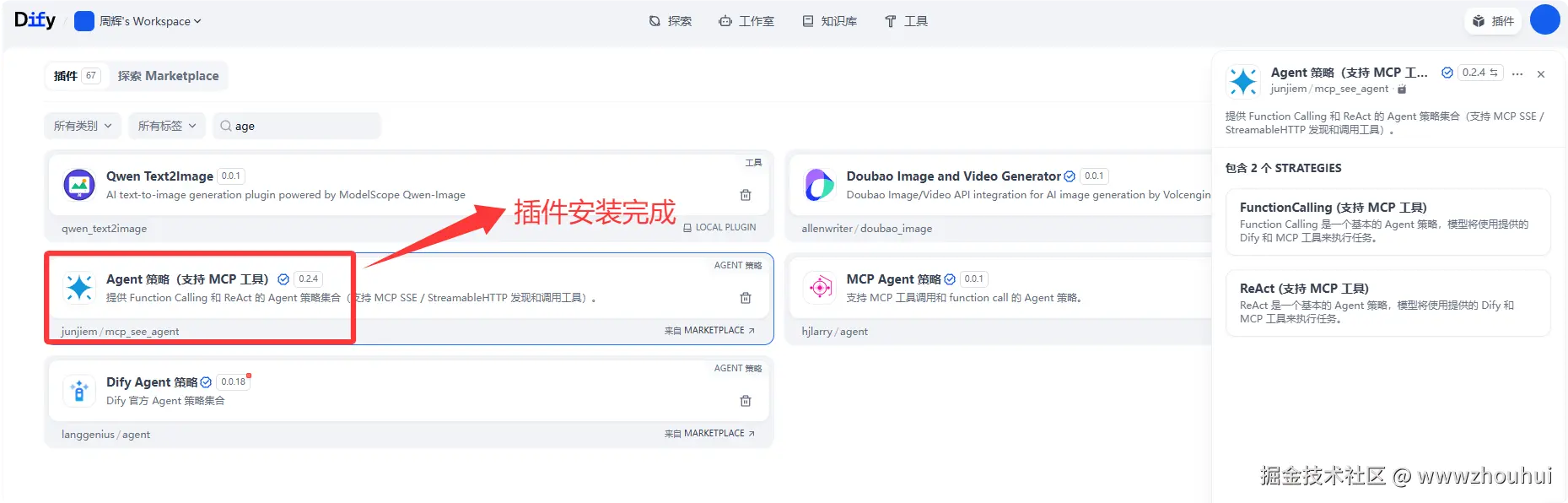Delete the junjiem mcp_see_agent plugin
Image resolution: width=1568 pixels, height=503 pixels.
746,298
